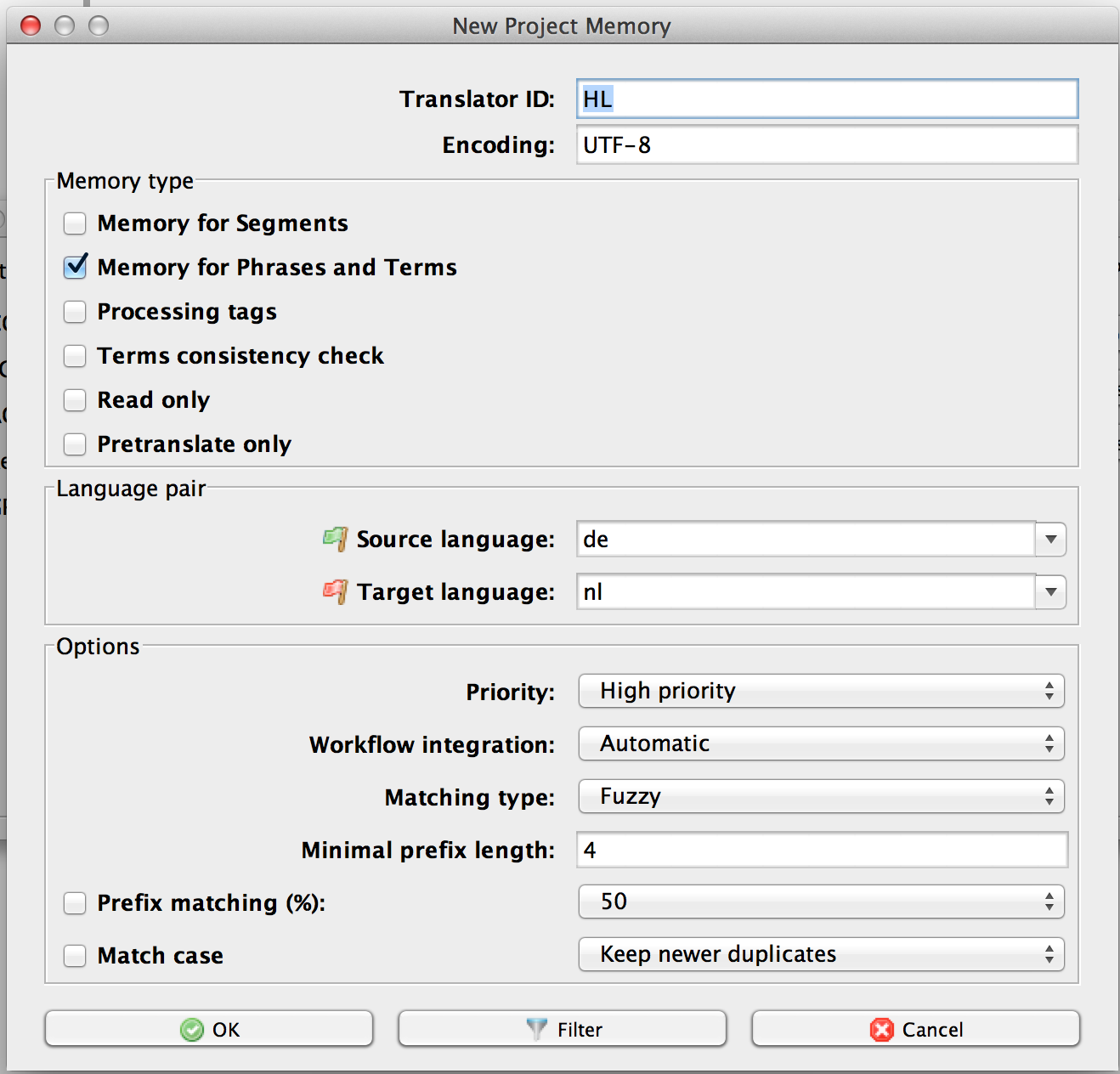
Task: Open the Workflow integration Automatic dropdown
Action: pos(821,743)
